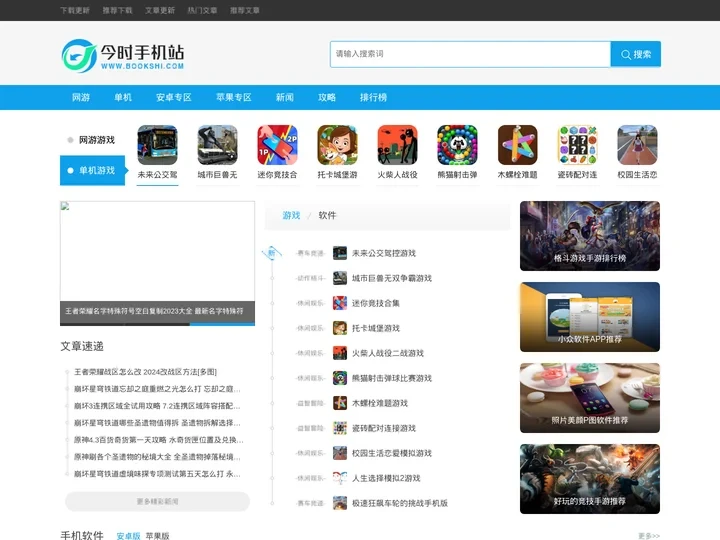Viewport: 720px width, 540px height.
Task: Click small icon beside 人生选择模拟2游戏
Action: point(340,478)
